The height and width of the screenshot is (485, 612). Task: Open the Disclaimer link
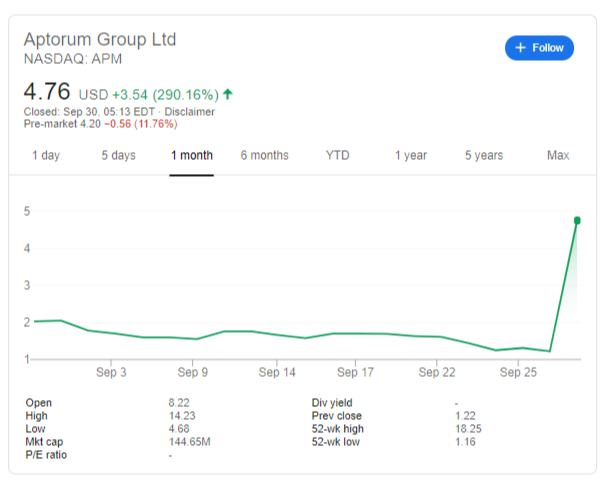tap(189, 112)
